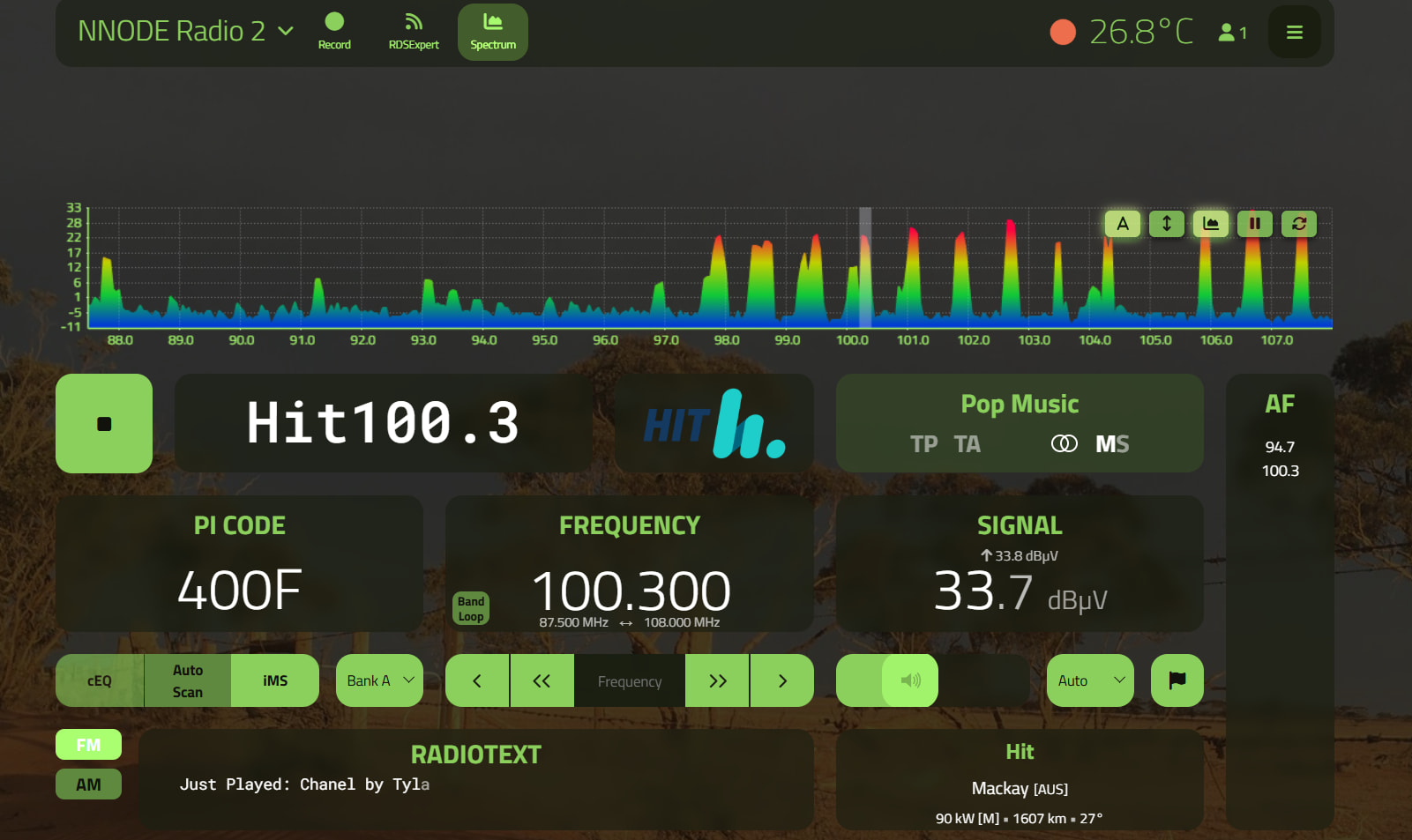This screenshot has width=1412, height=840.
Task: Open the Auto antenna dropdown
Action: pyautogui.click(x=1089, y=680)
